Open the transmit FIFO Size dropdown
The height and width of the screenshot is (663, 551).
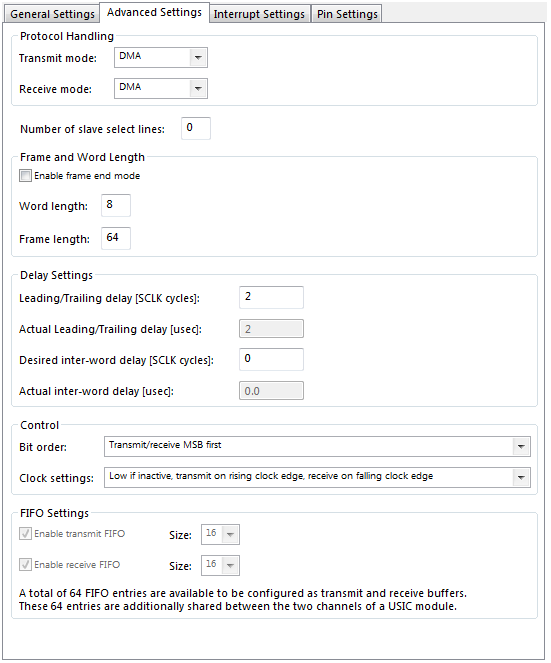pyautogui.click(x=220, y=534)
